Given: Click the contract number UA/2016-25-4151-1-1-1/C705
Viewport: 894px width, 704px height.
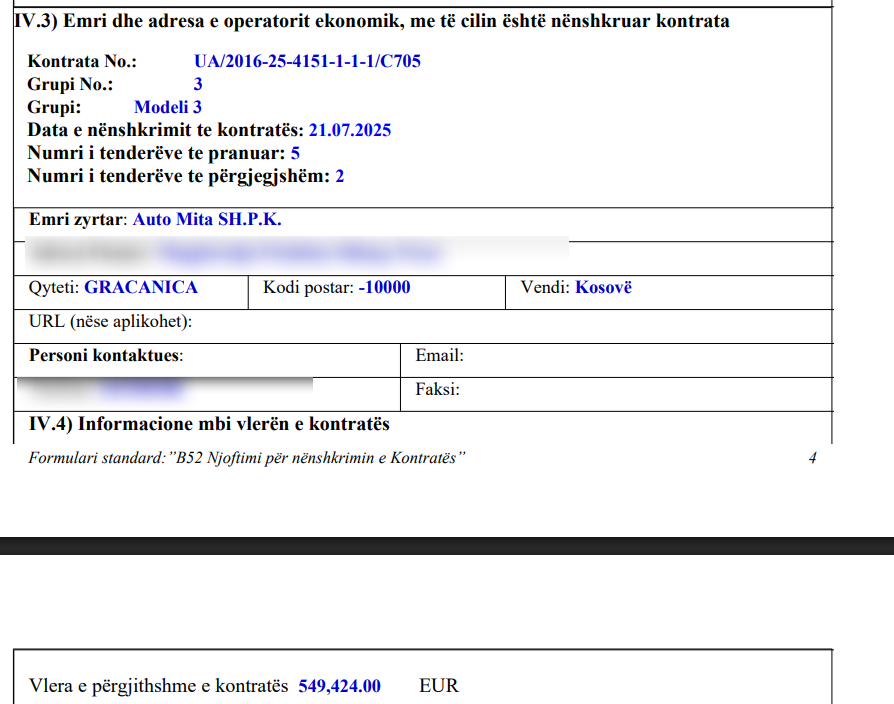Looking at the screenshot, I should tap(307, 62).
